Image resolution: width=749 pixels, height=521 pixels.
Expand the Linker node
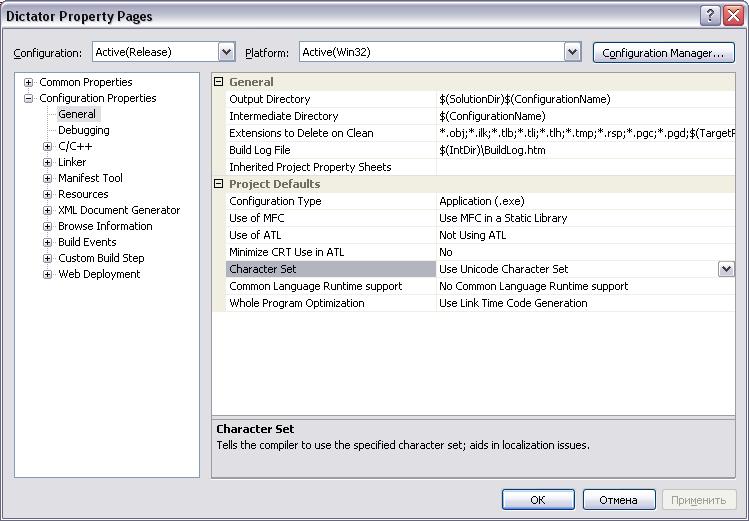pos(47,162)
